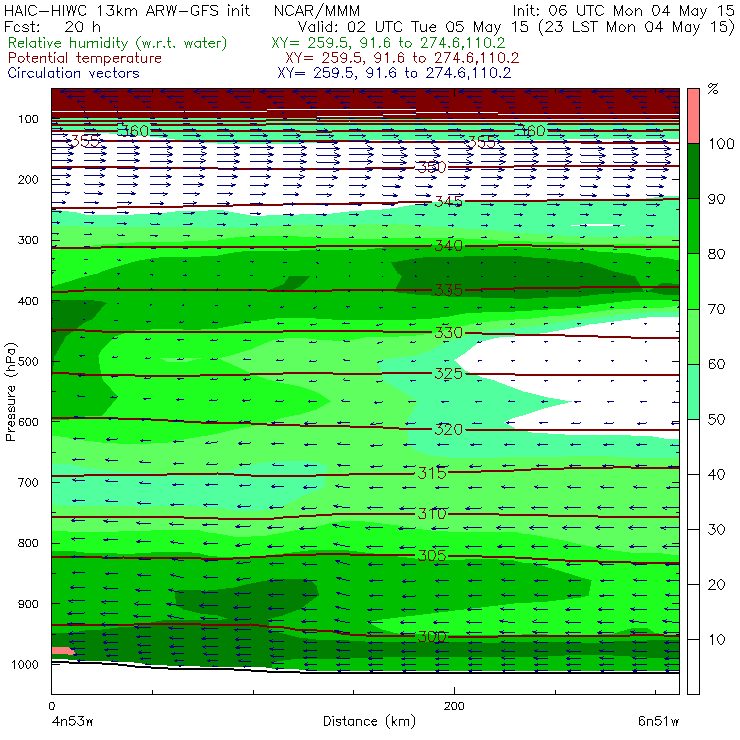Click the 'Distance (km)' axis title
The width and height of the screenshot is (740, 740).
370,722
